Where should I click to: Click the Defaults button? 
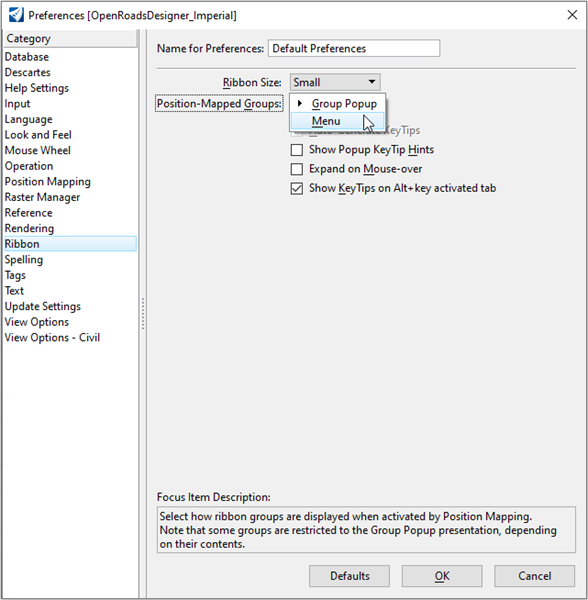349,576
